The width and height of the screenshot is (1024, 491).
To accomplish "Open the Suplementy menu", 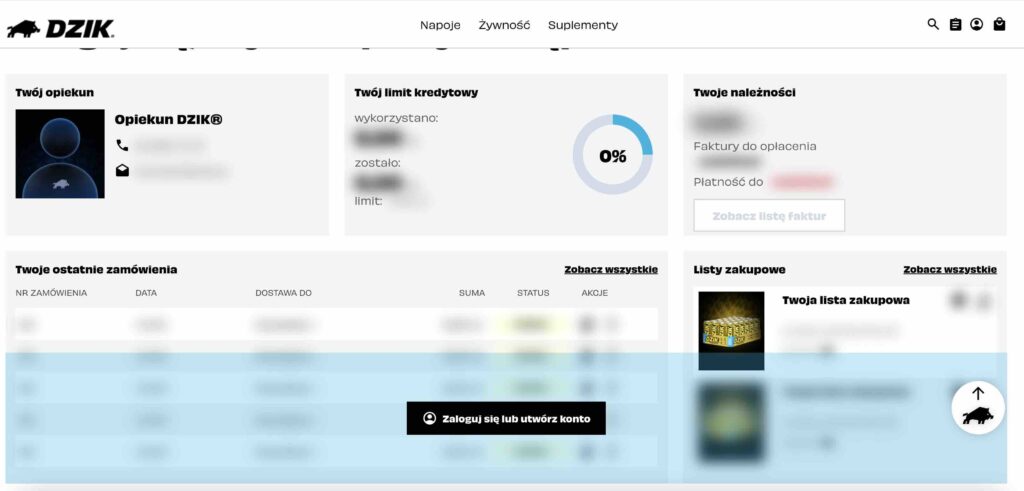I will click(583, 25).
